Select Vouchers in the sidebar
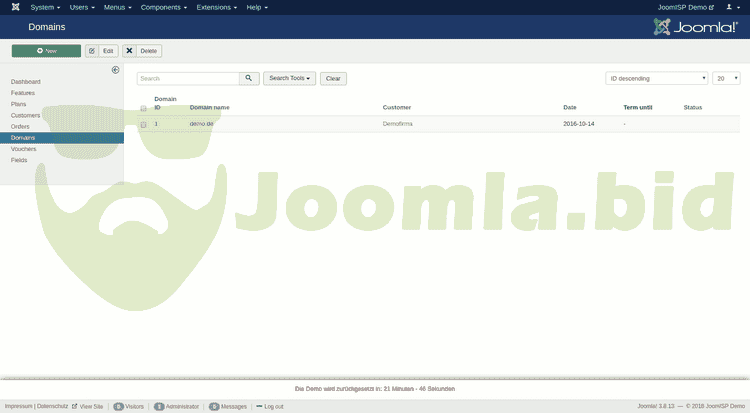750x413 pixels. coord(23,149)
